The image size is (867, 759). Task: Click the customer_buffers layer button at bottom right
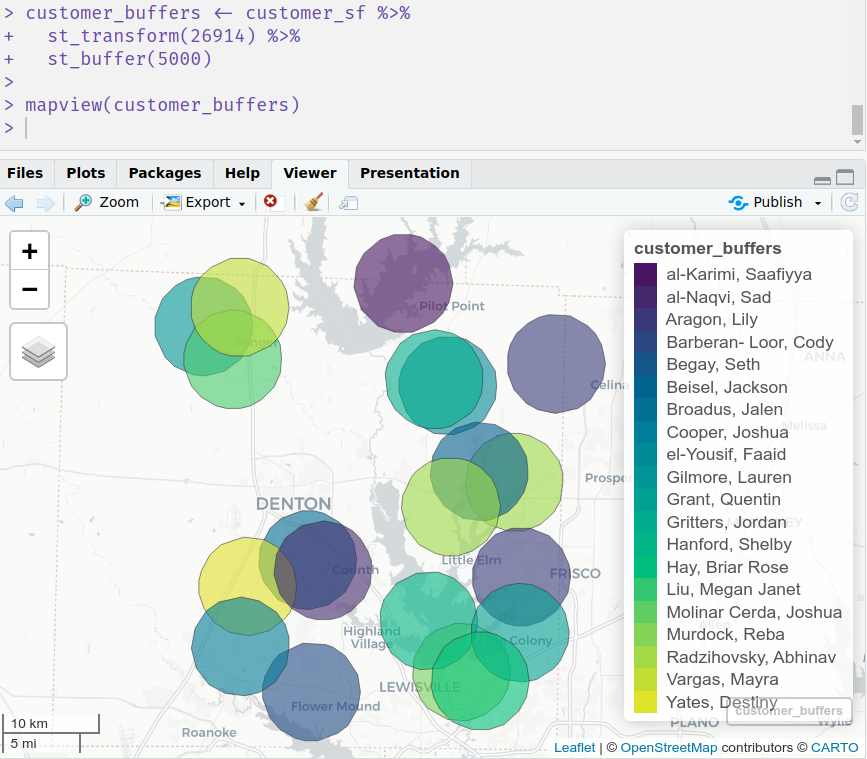pyautogui.click(x=789, y=710)
